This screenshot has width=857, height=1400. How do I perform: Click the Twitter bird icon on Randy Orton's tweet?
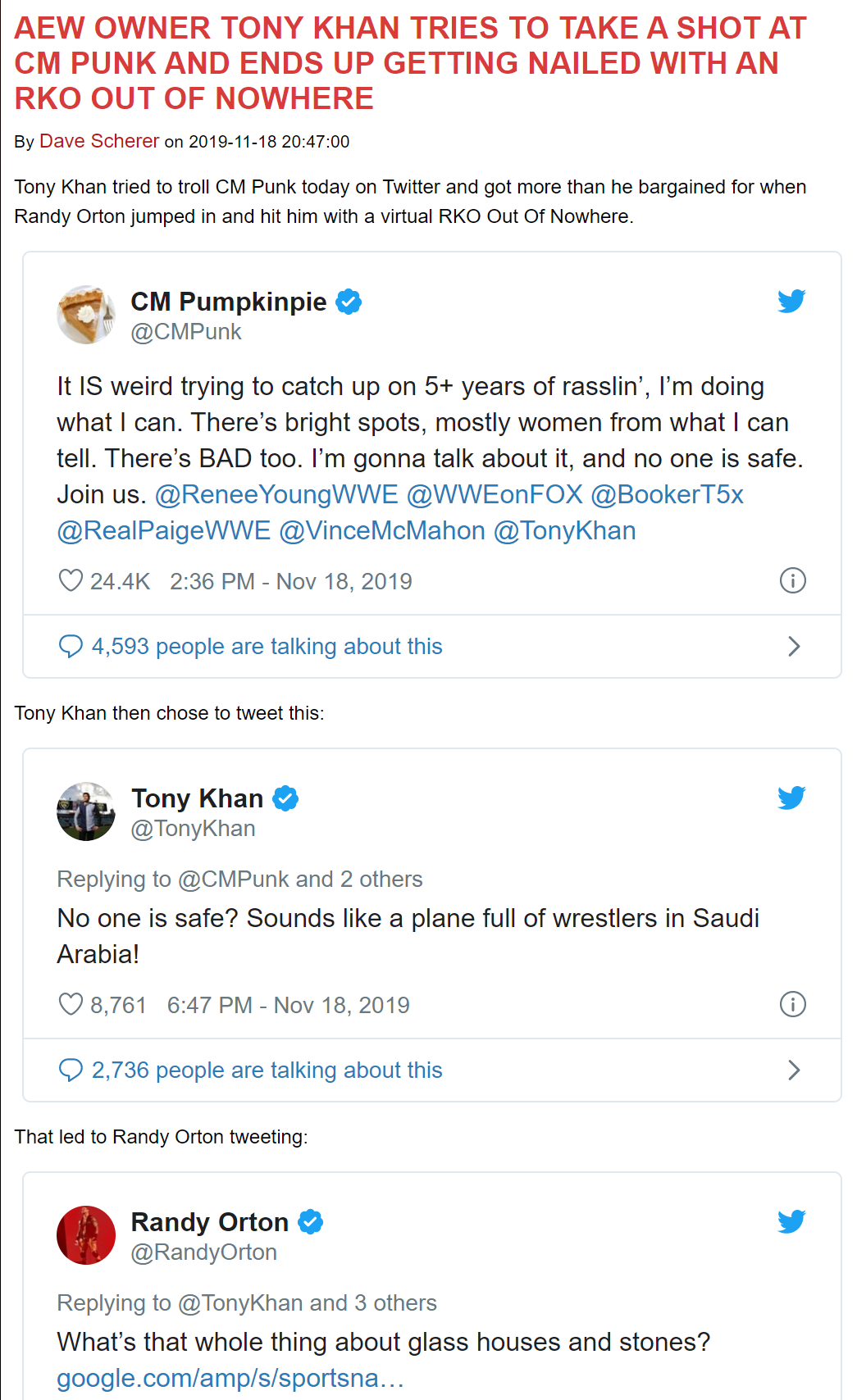coord(791,1222)
